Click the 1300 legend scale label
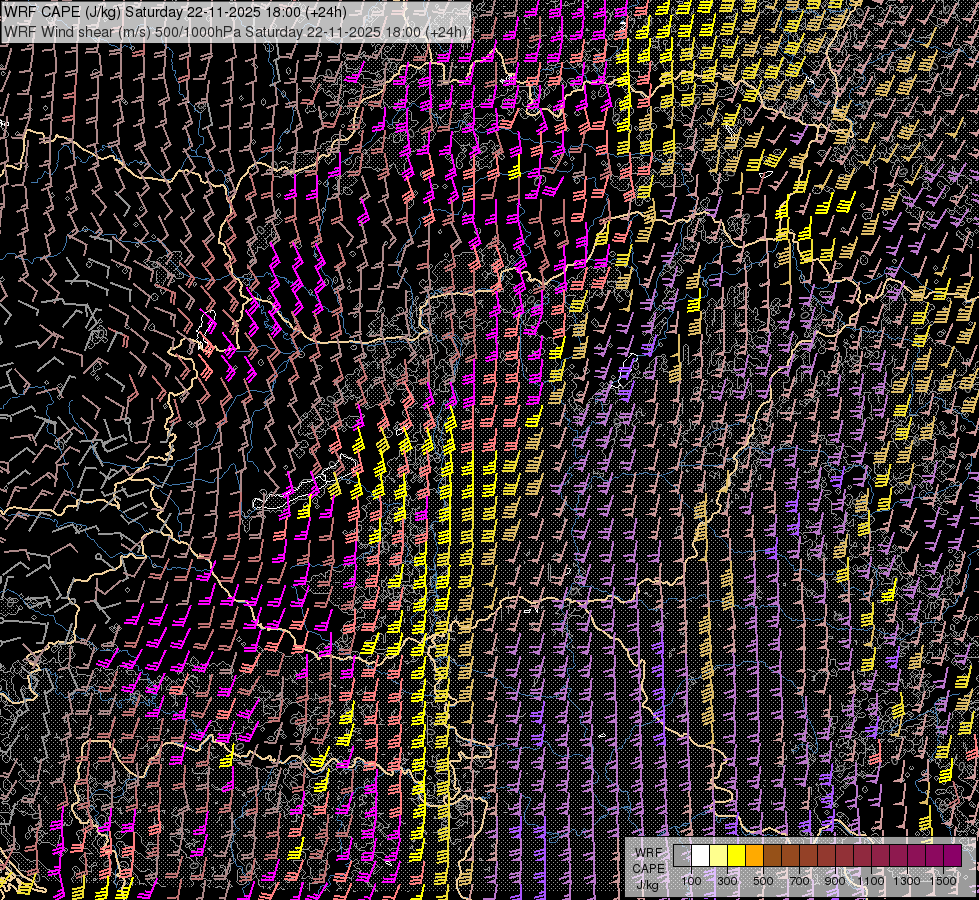The height and width of the screenshot is (900, 979). 907,881
